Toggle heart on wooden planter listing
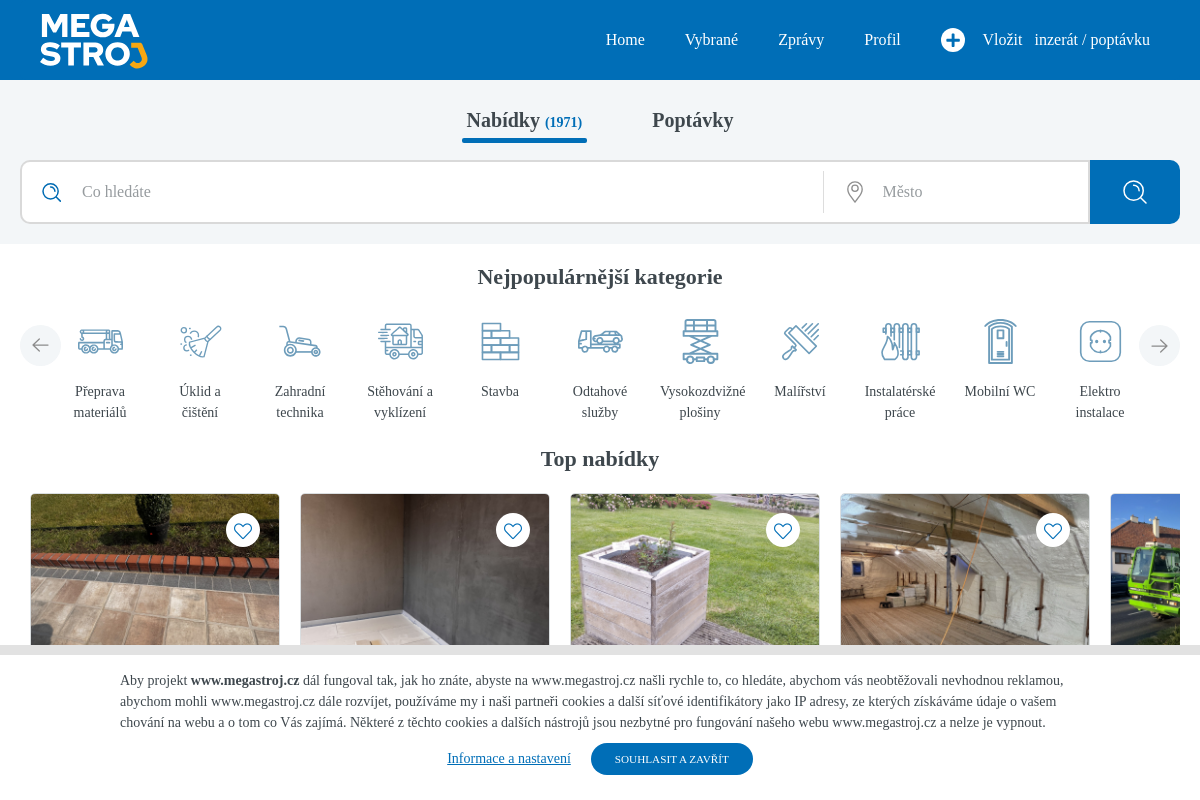Viewport: 1200px width, 800px height. coord(783,530)
